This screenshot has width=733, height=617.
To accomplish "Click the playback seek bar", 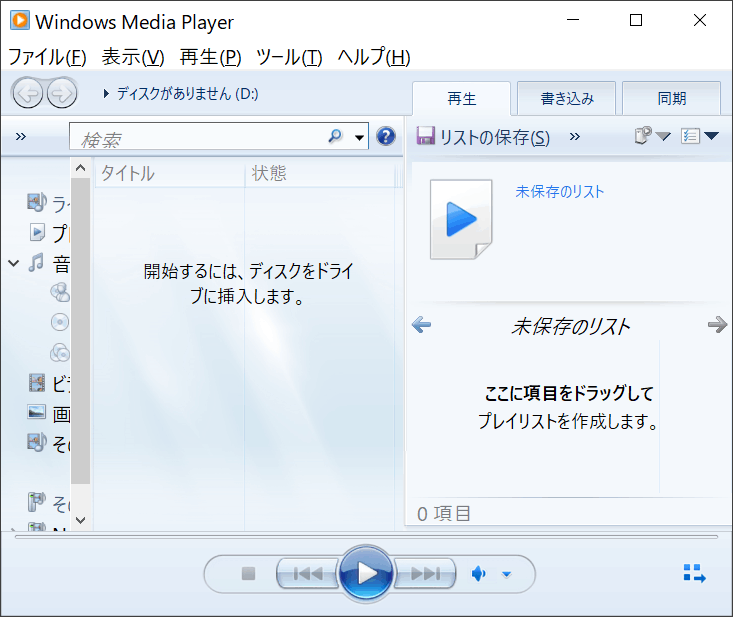I will [x=366, y=537].
